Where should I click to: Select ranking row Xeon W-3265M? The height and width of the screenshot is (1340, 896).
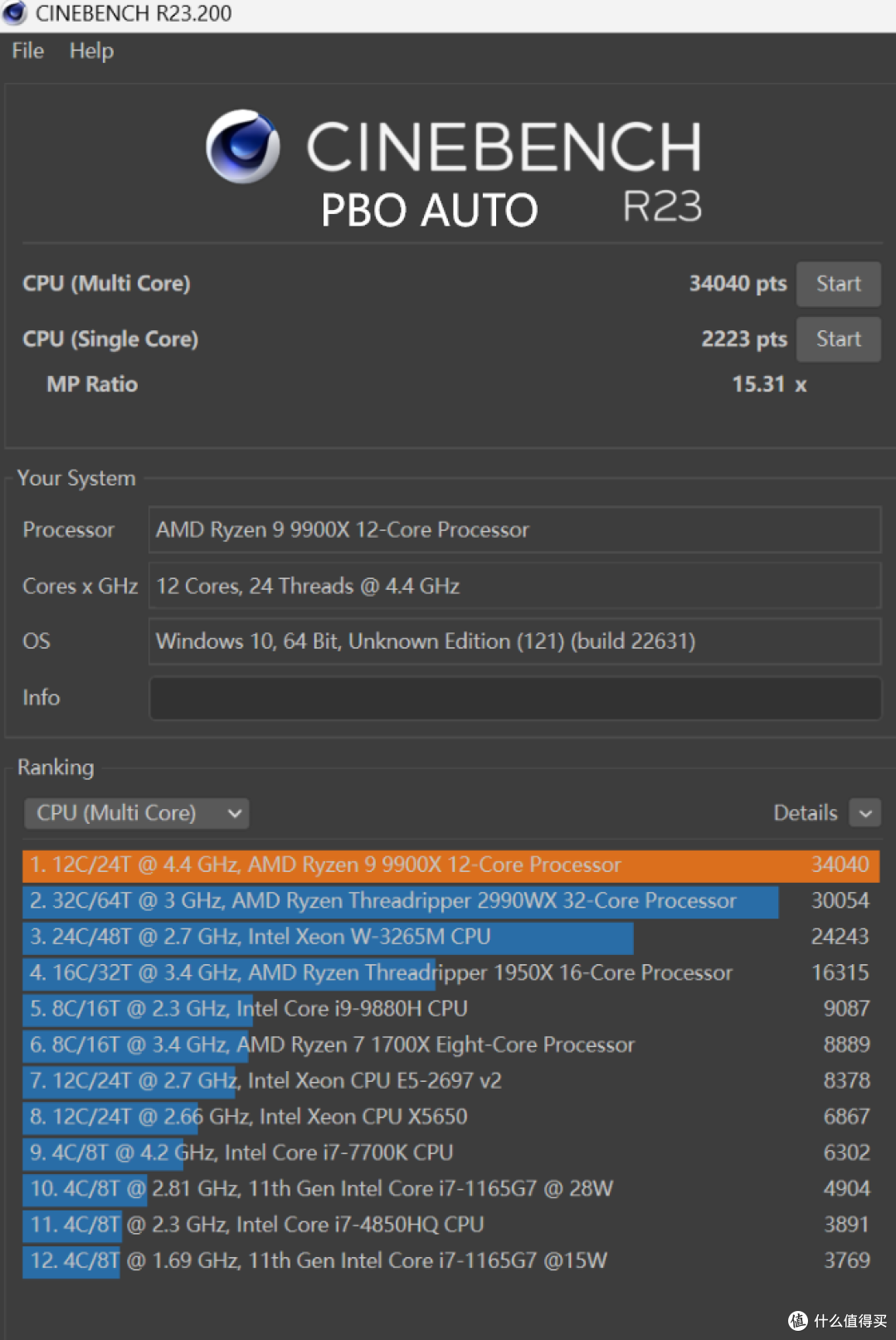[450, 937]
